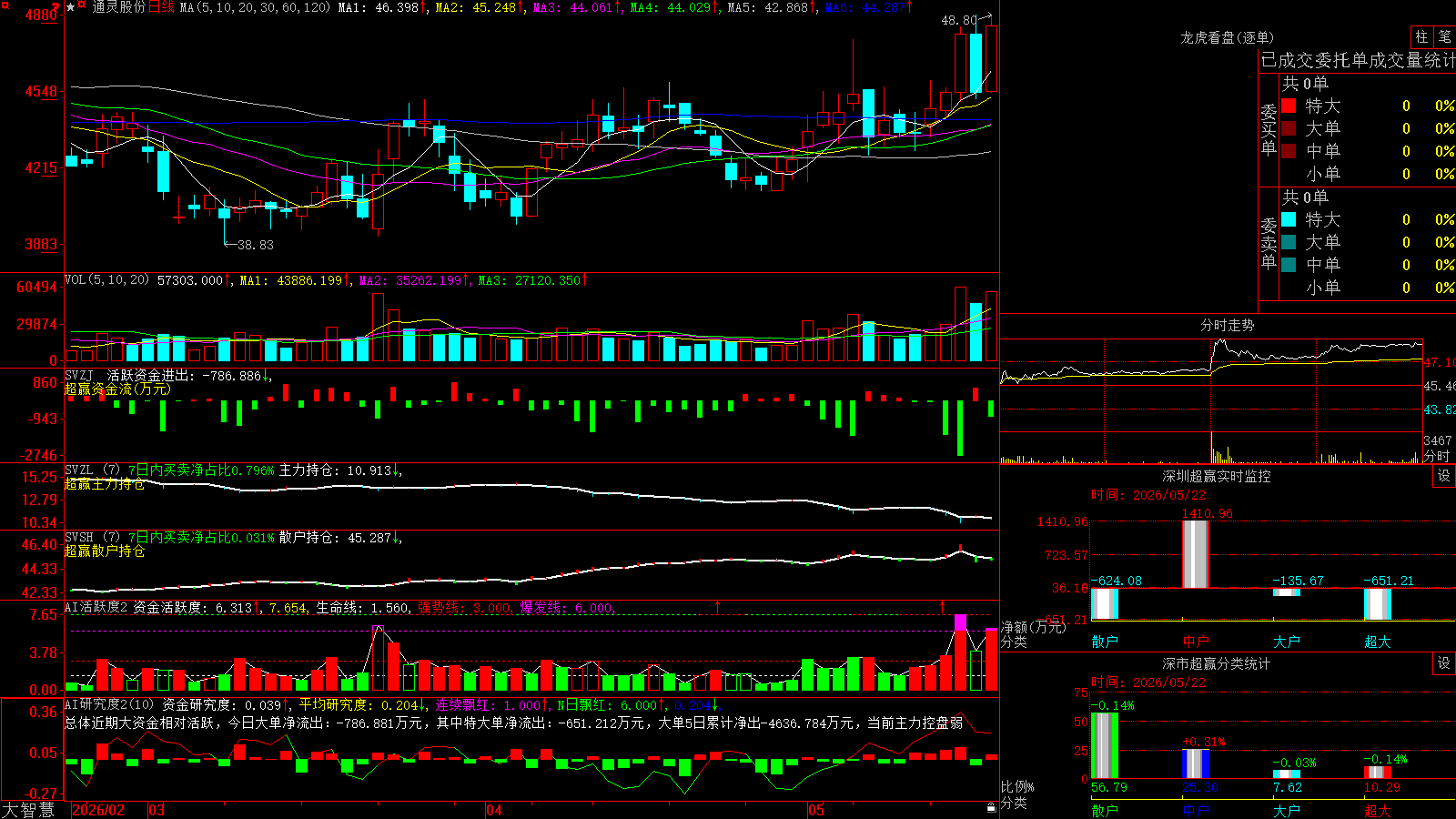Screen dimensions: 1456x819
Task: Click the 深市超赢分类统计 panel title
Action: [1217, 663]
